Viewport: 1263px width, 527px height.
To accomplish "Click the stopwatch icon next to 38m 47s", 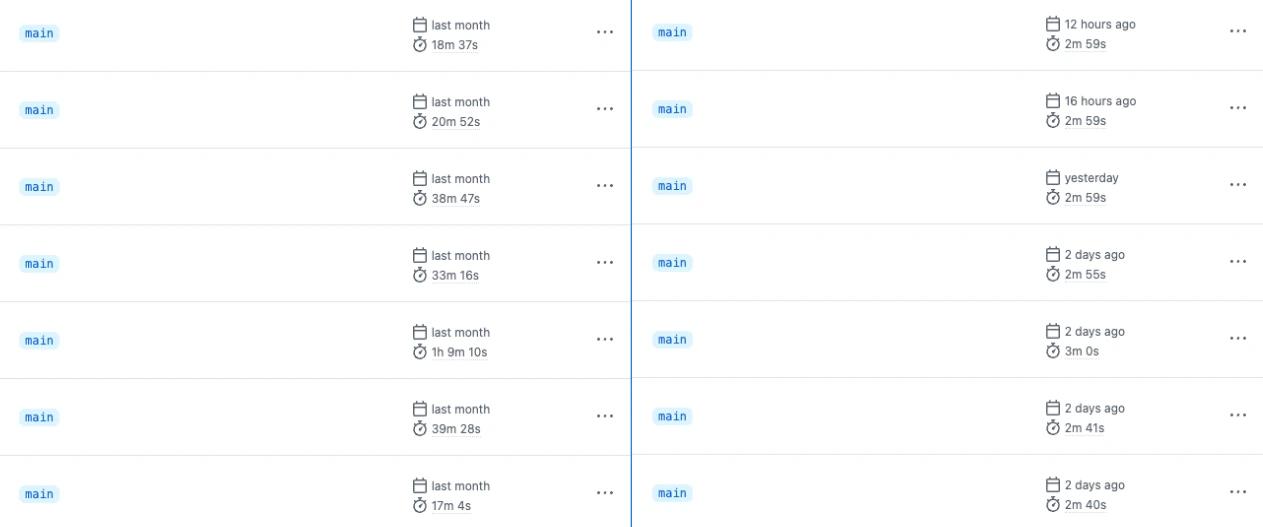I will (x=420, y=198).
